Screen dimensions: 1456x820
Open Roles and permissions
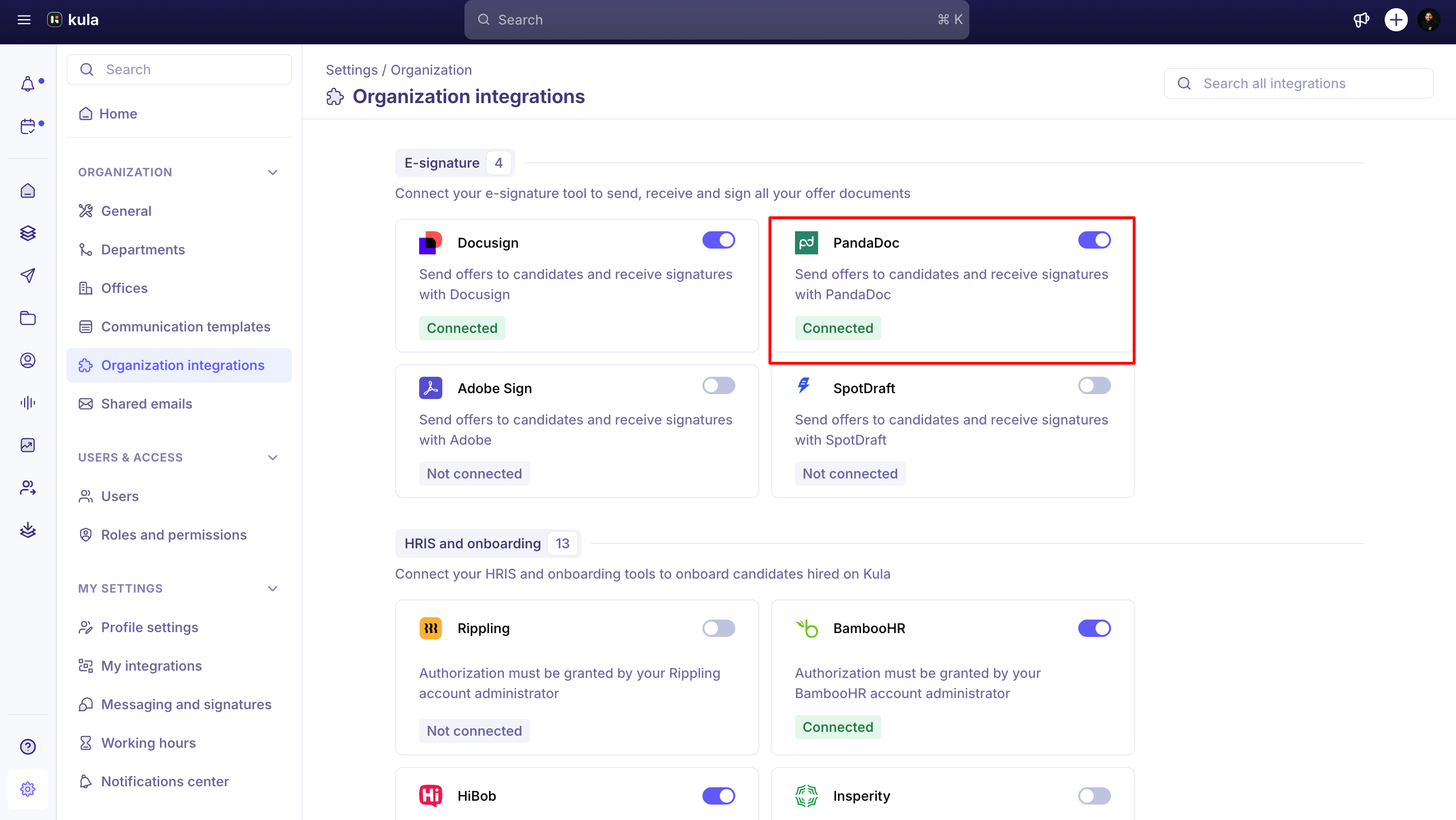[179, 535]
